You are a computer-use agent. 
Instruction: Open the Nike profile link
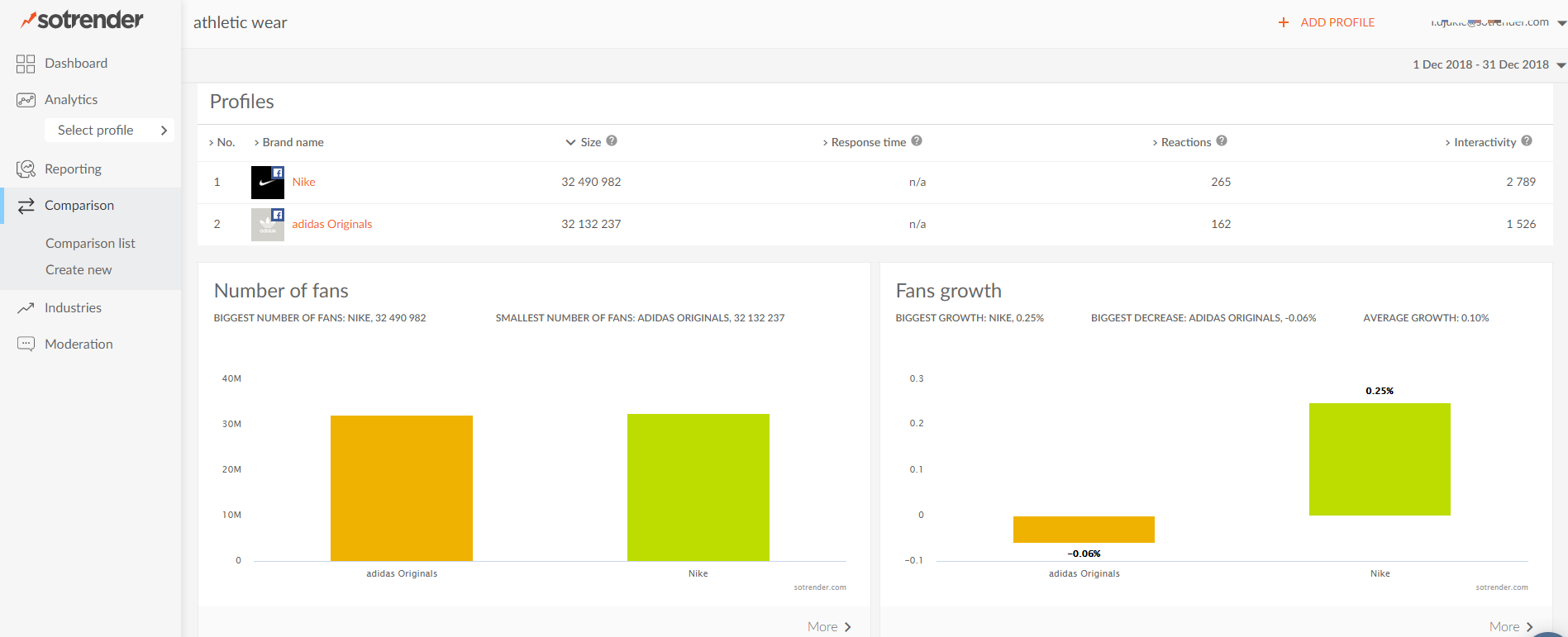pyautogui.click(x=303, y=182)
